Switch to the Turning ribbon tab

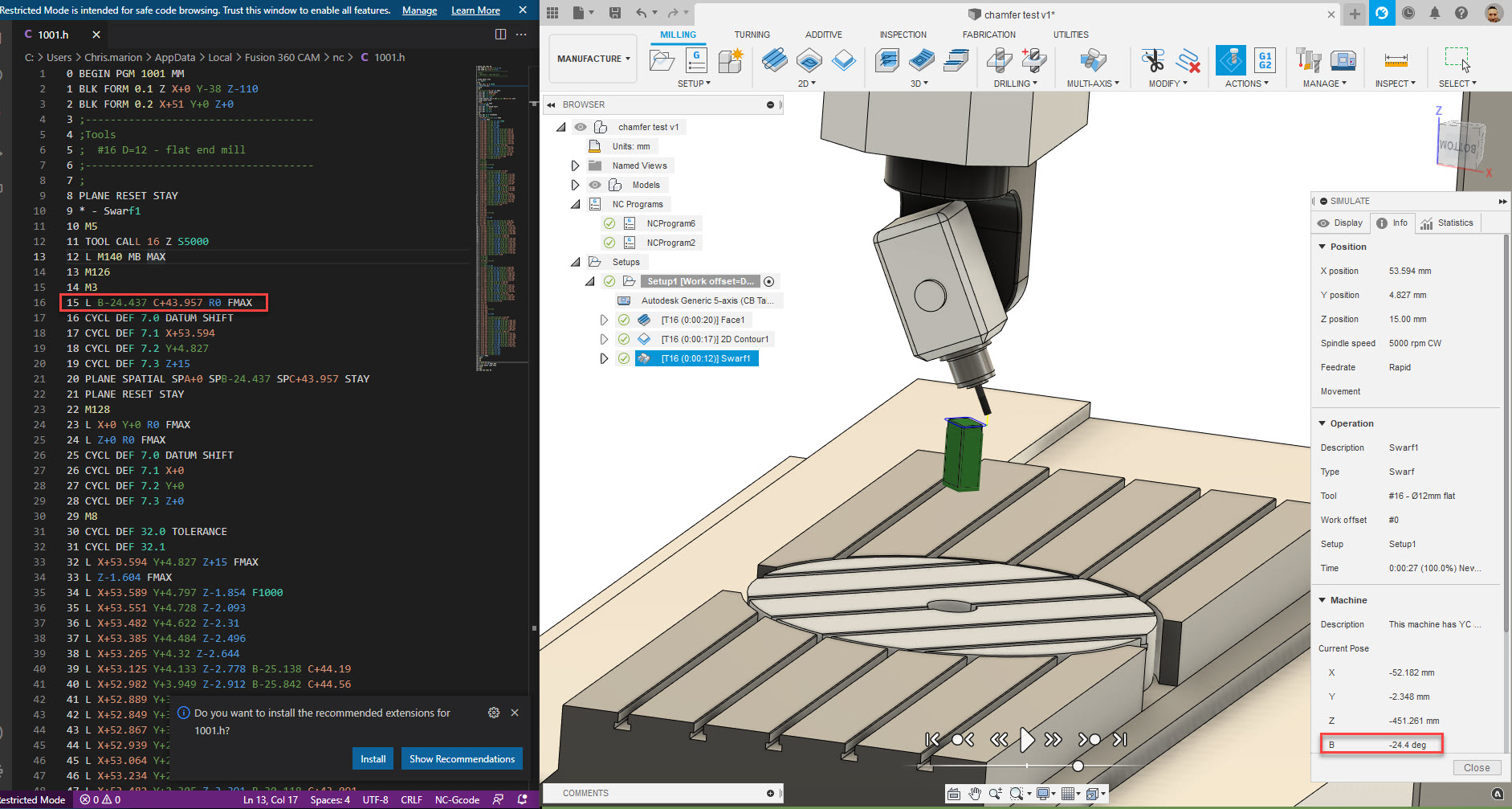[x=752, y=35]
